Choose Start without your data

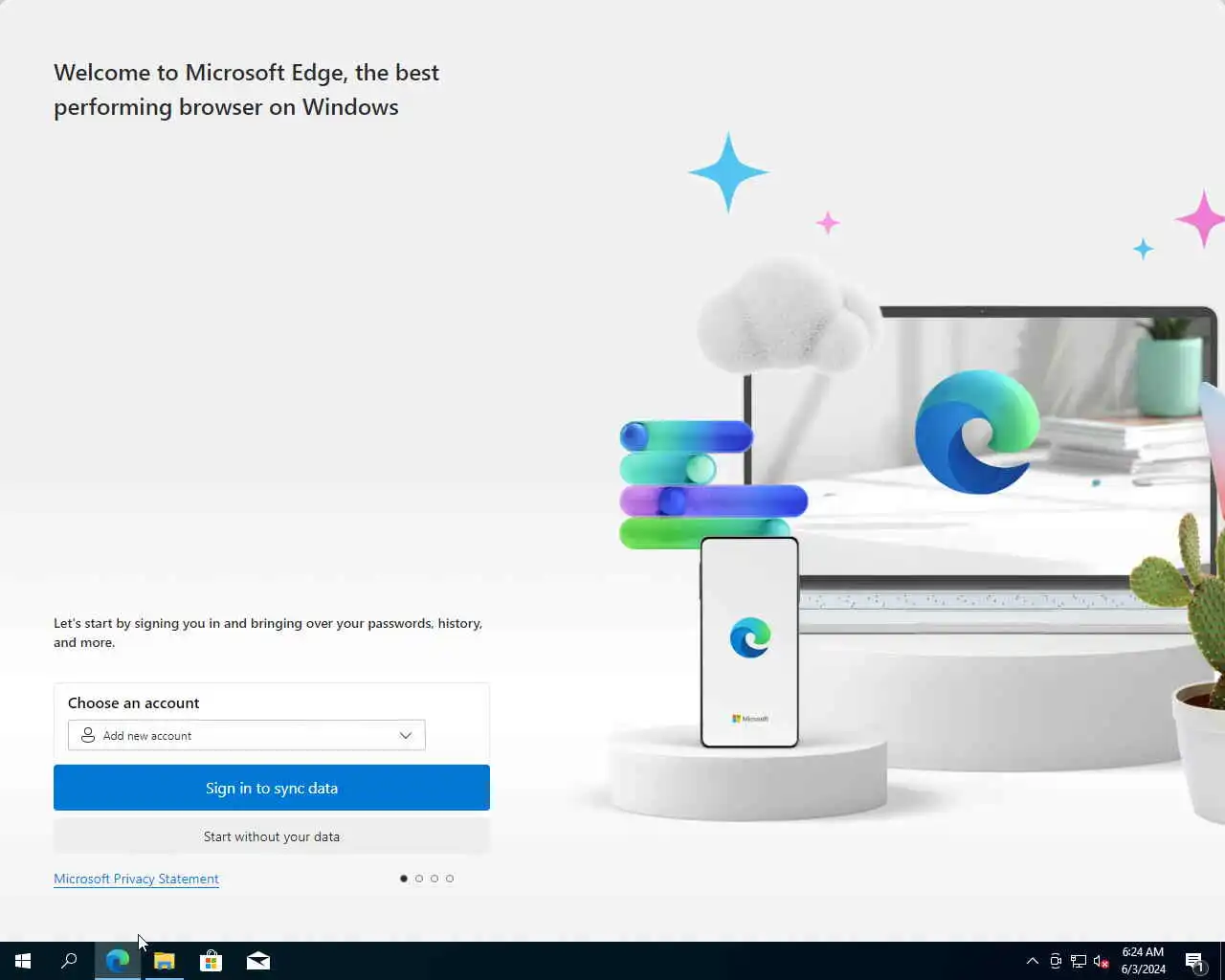(272, 836)
